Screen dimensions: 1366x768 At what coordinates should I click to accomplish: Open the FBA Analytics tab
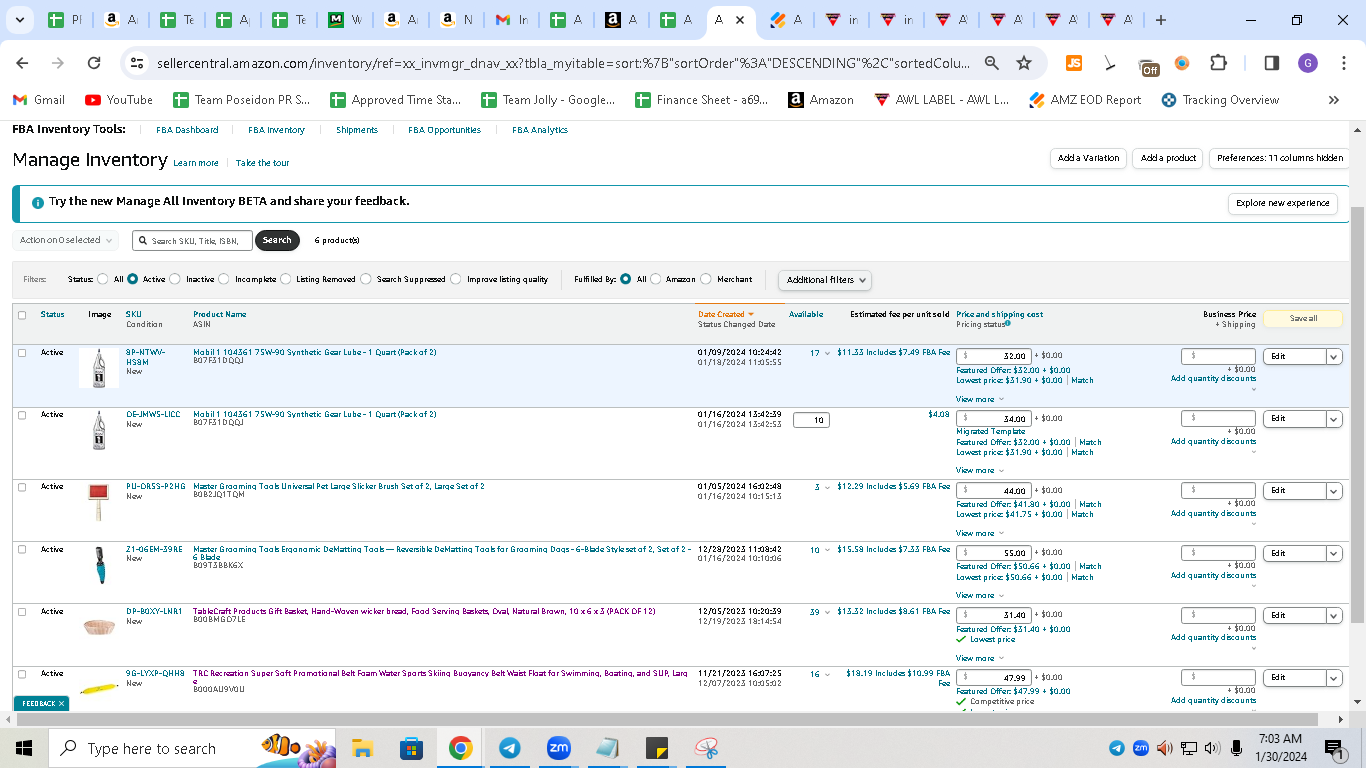[540, 130]
